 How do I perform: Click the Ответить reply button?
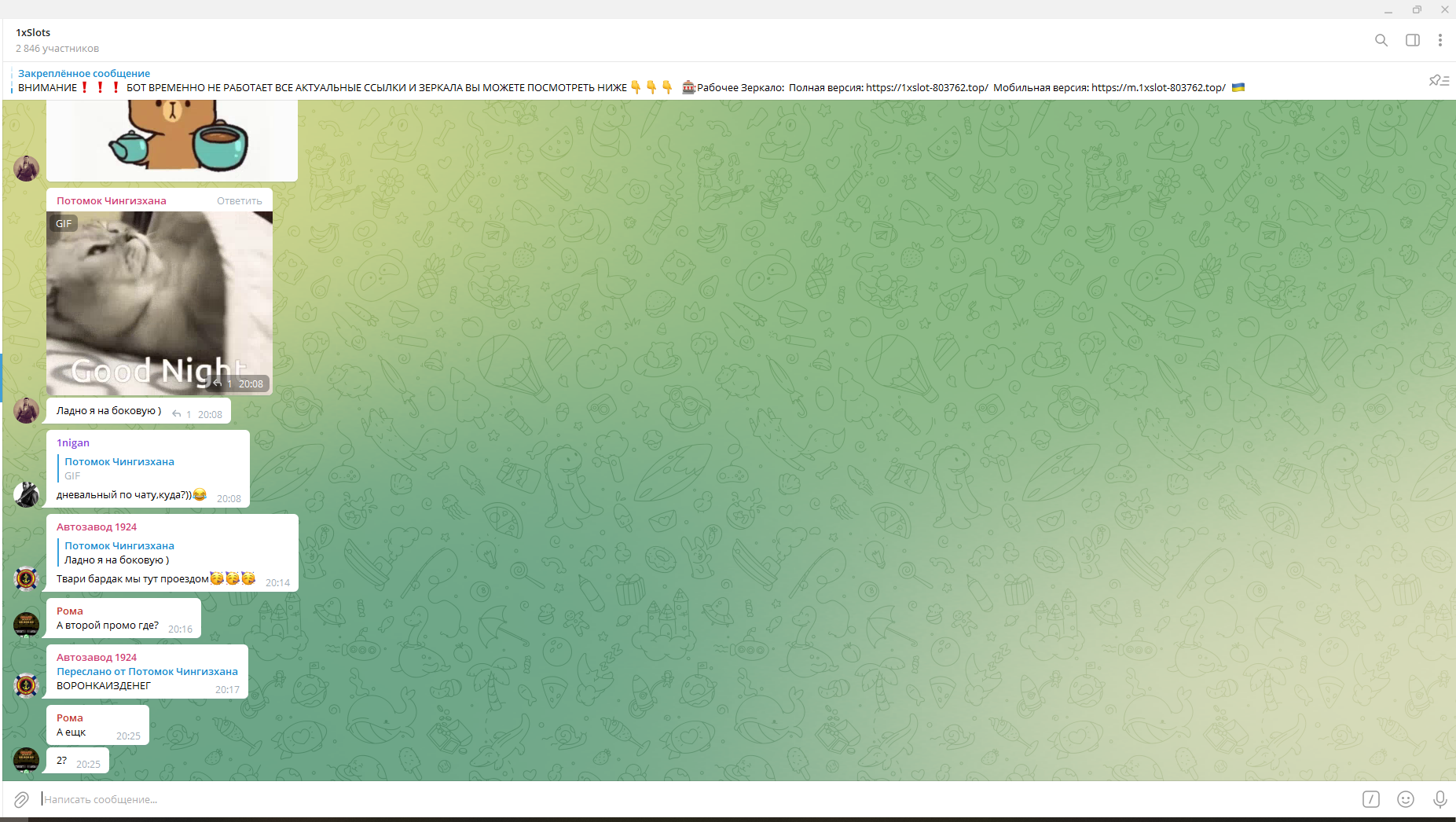(239, 201)
